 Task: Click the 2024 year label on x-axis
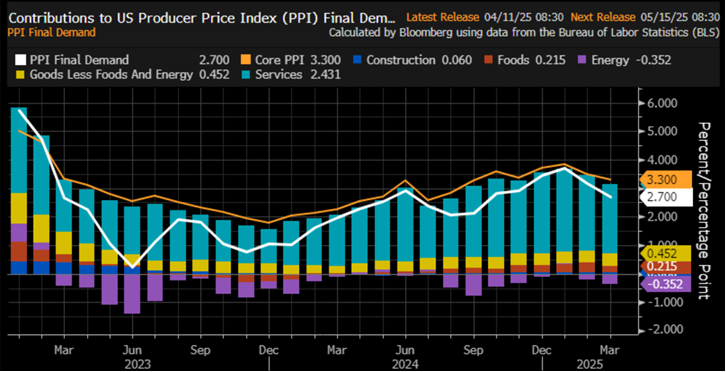[406, 364]
